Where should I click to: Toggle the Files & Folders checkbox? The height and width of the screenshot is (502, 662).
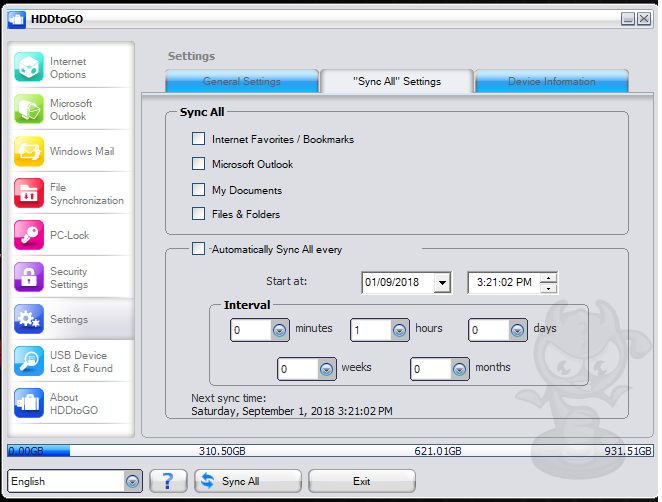pyautogui.click(x=198, y=213)
